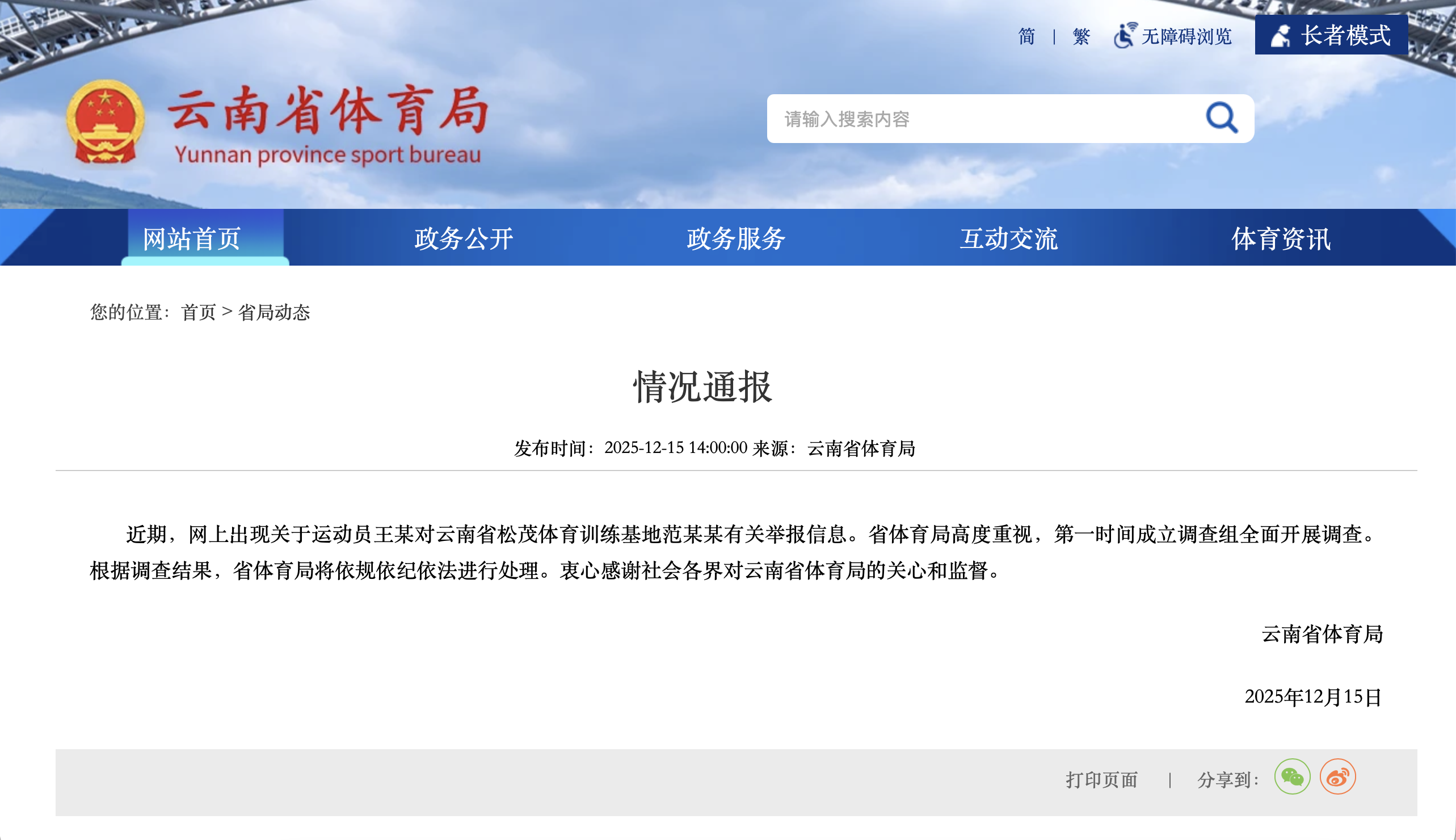Click the national emblem logo
Image resolution: width=1456 pixels, height=840 pixels.
click(105, 121)
